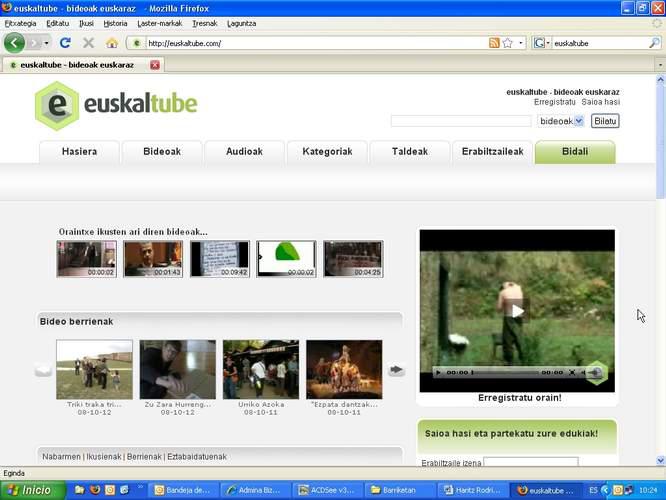Click the Bilatu search button
The height and width of the screenshot is (500, 666).
pyautogui.click(x=605, y=121)
